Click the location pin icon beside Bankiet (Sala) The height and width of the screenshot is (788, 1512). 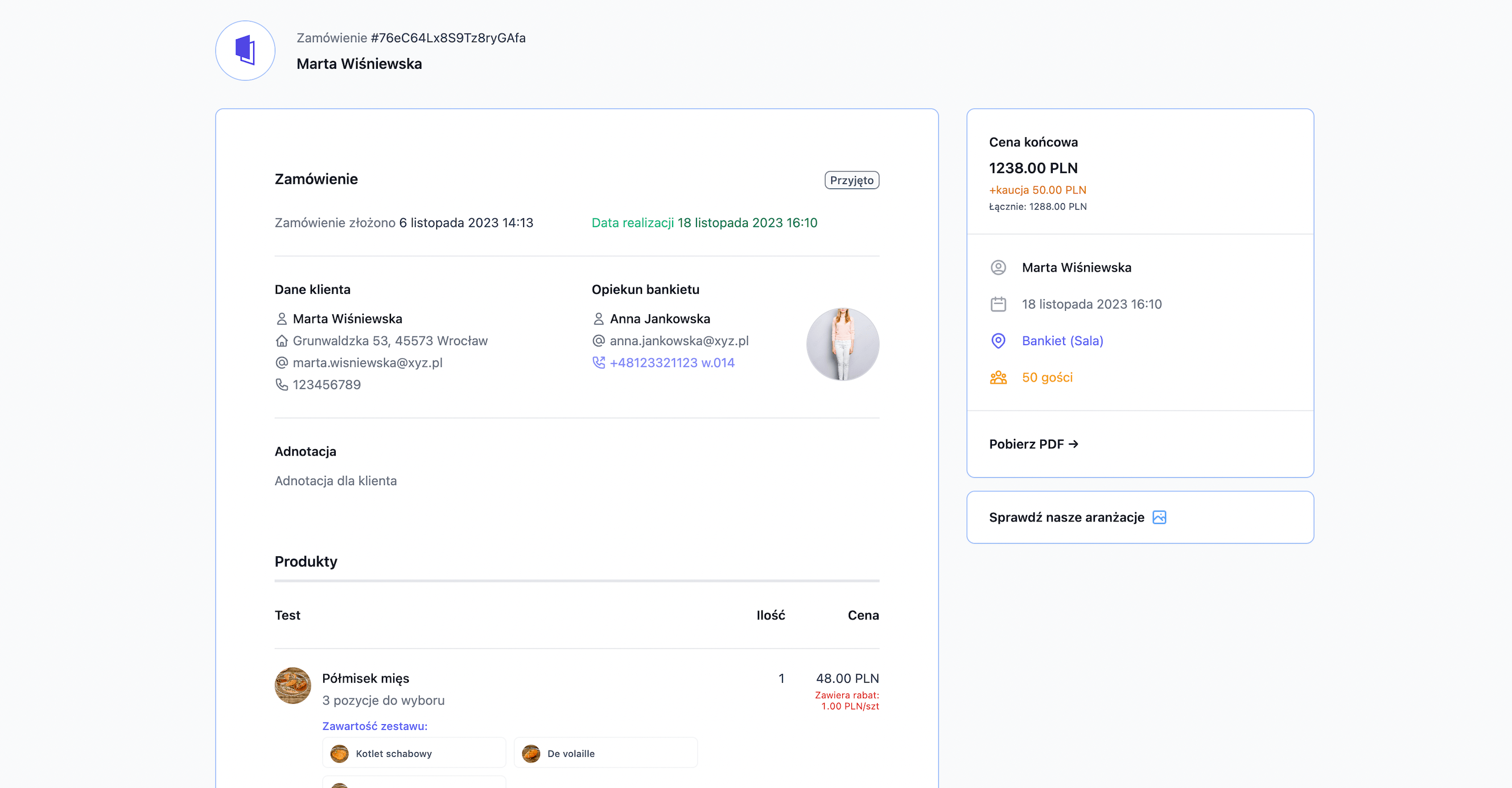click(x=998, y=340)
